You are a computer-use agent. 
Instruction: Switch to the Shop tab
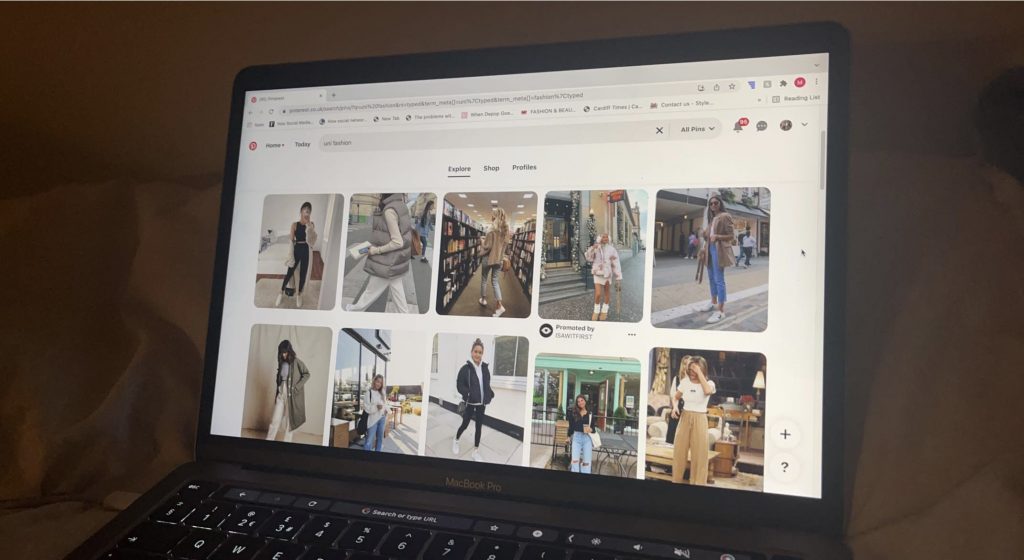point(491,168)
